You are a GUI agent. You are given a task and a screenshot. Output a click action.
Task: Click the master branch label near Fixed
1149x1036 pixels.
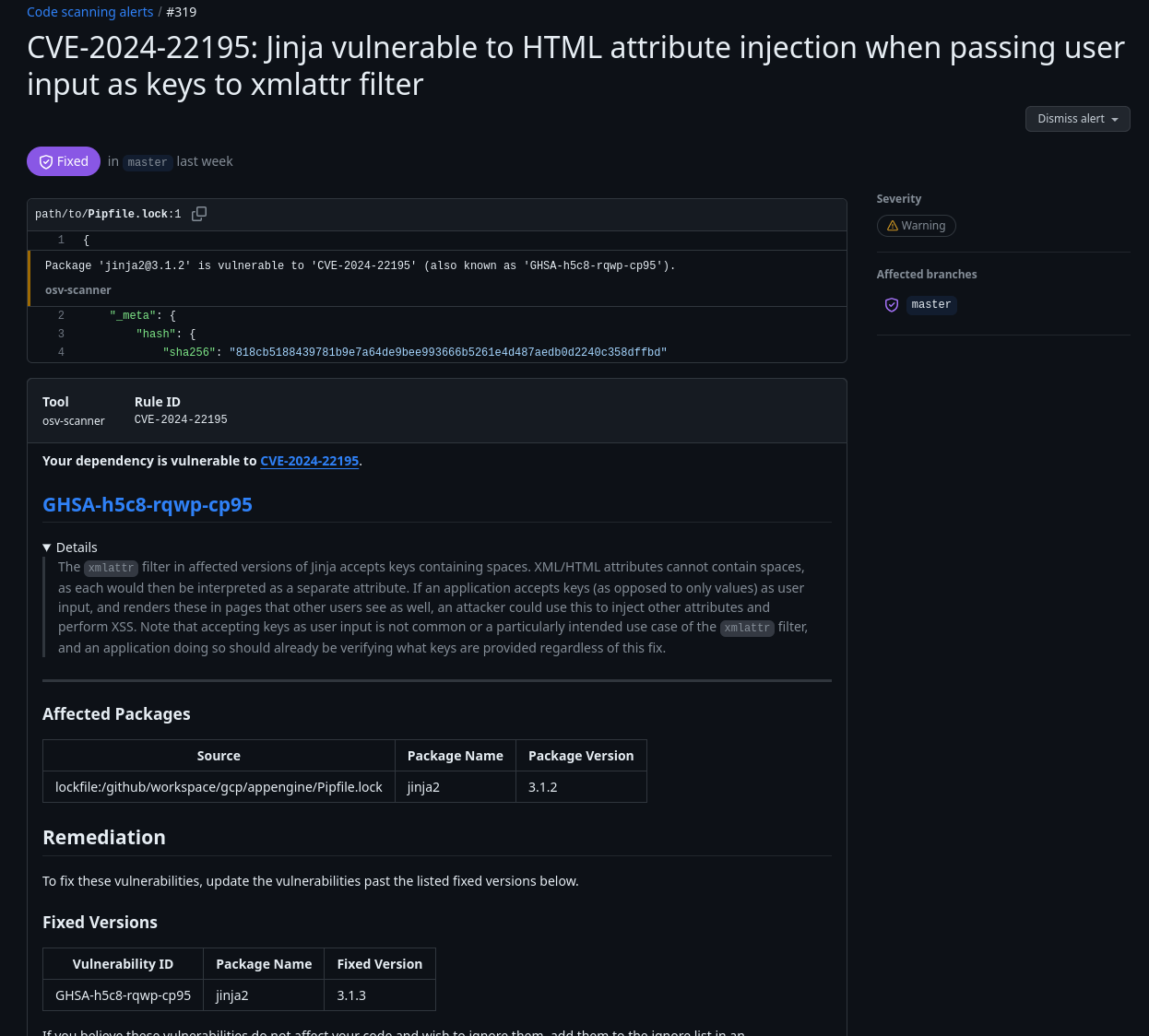point(148,162)
